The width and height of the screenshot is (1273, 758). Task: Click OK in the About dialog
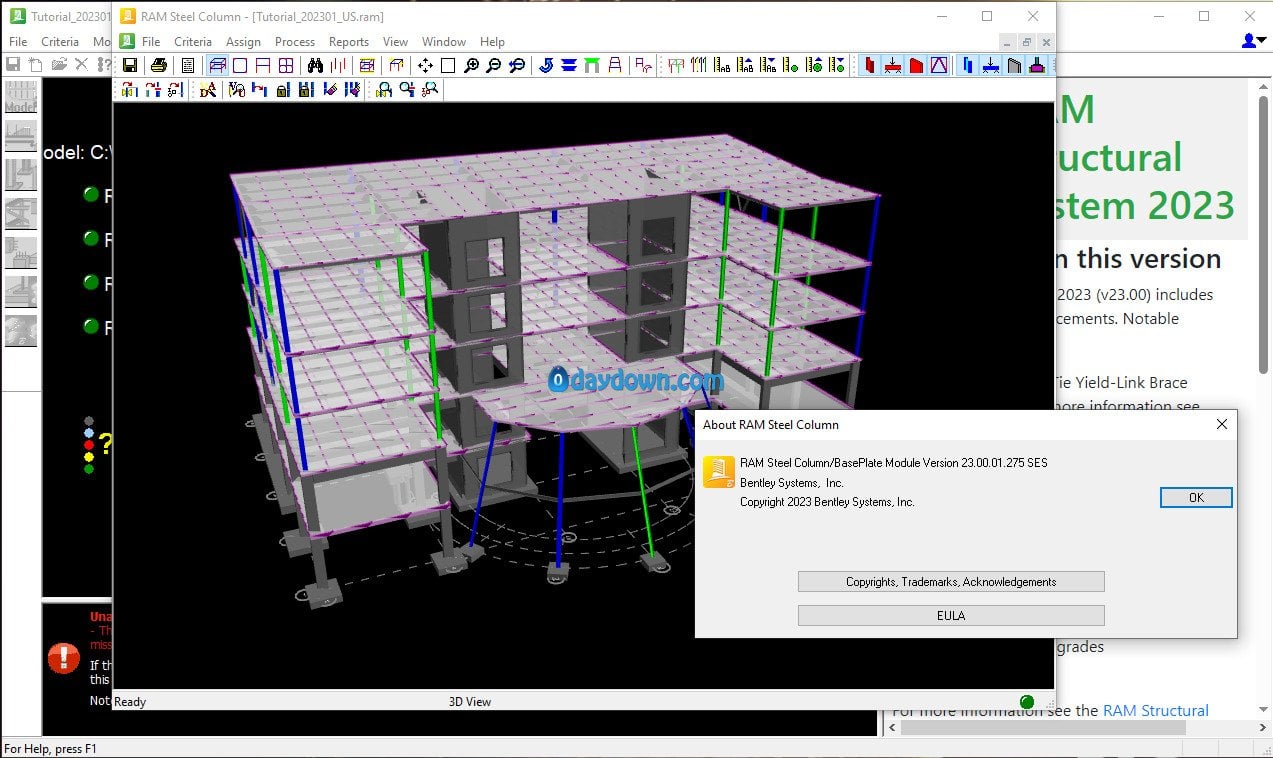pos(1196,497)
